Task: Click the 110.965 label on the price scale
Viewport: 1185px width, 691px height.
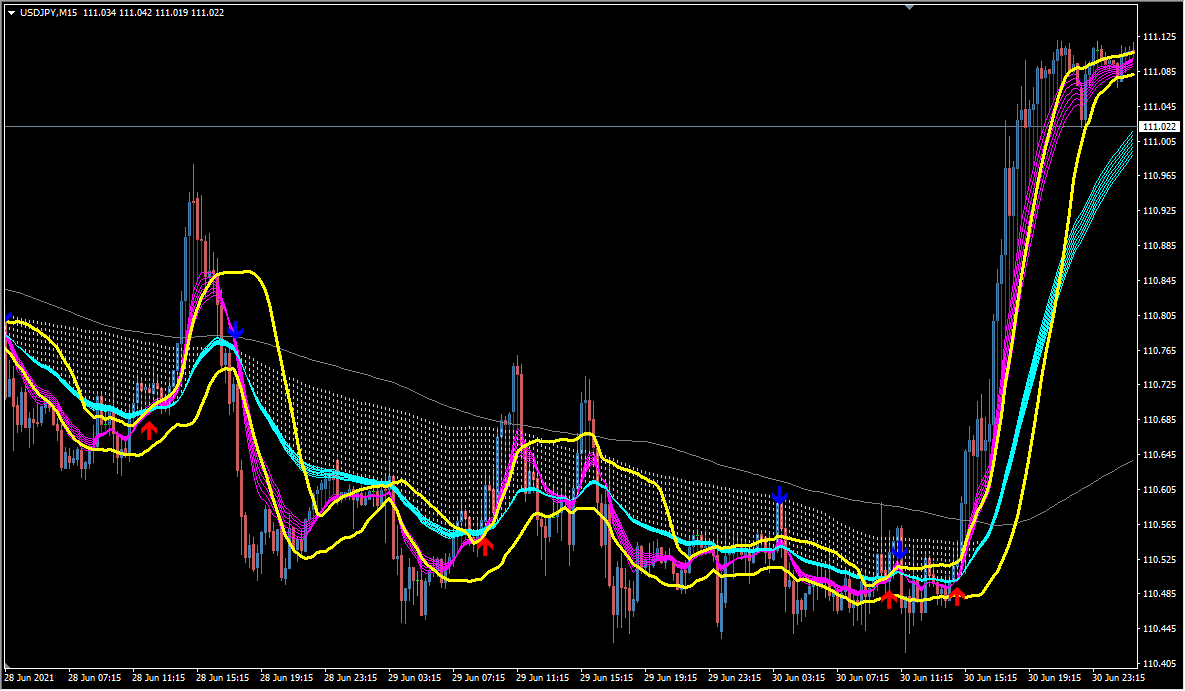Action: [x=1159, y=176]
